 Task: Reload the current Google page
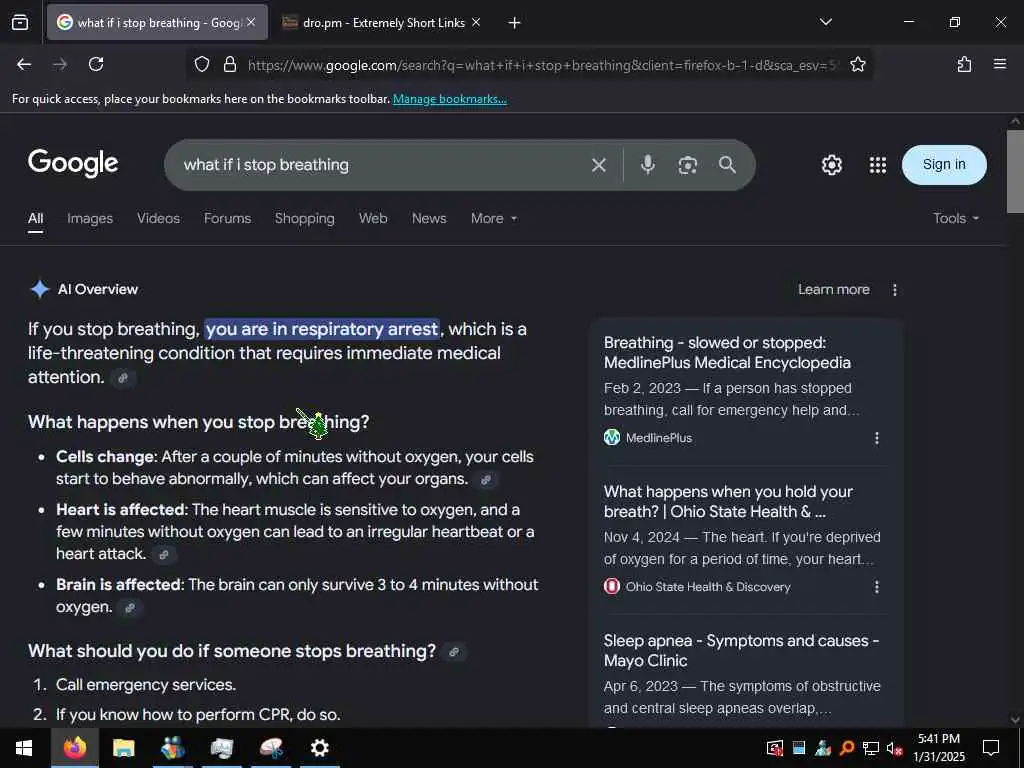coord(96,64)
